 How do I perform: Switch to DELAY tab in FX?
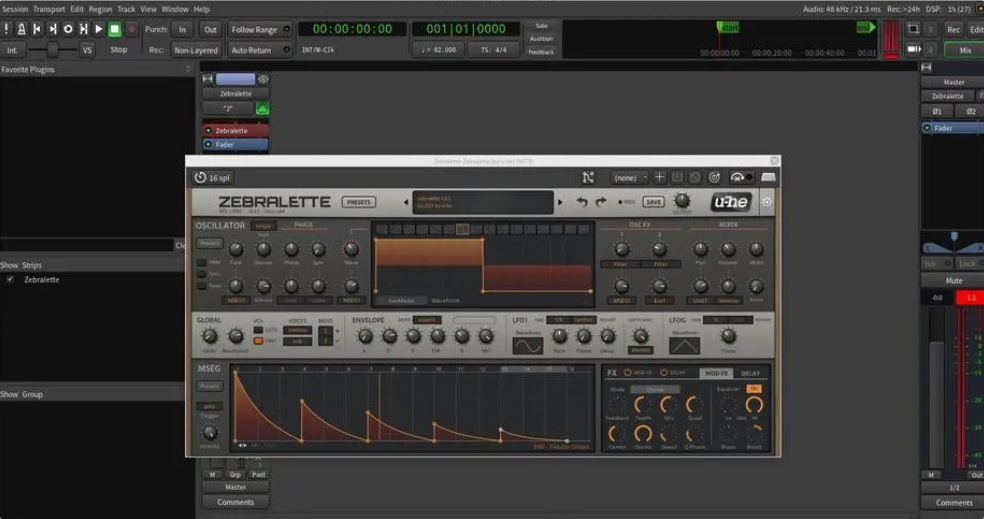click(751, 373)
